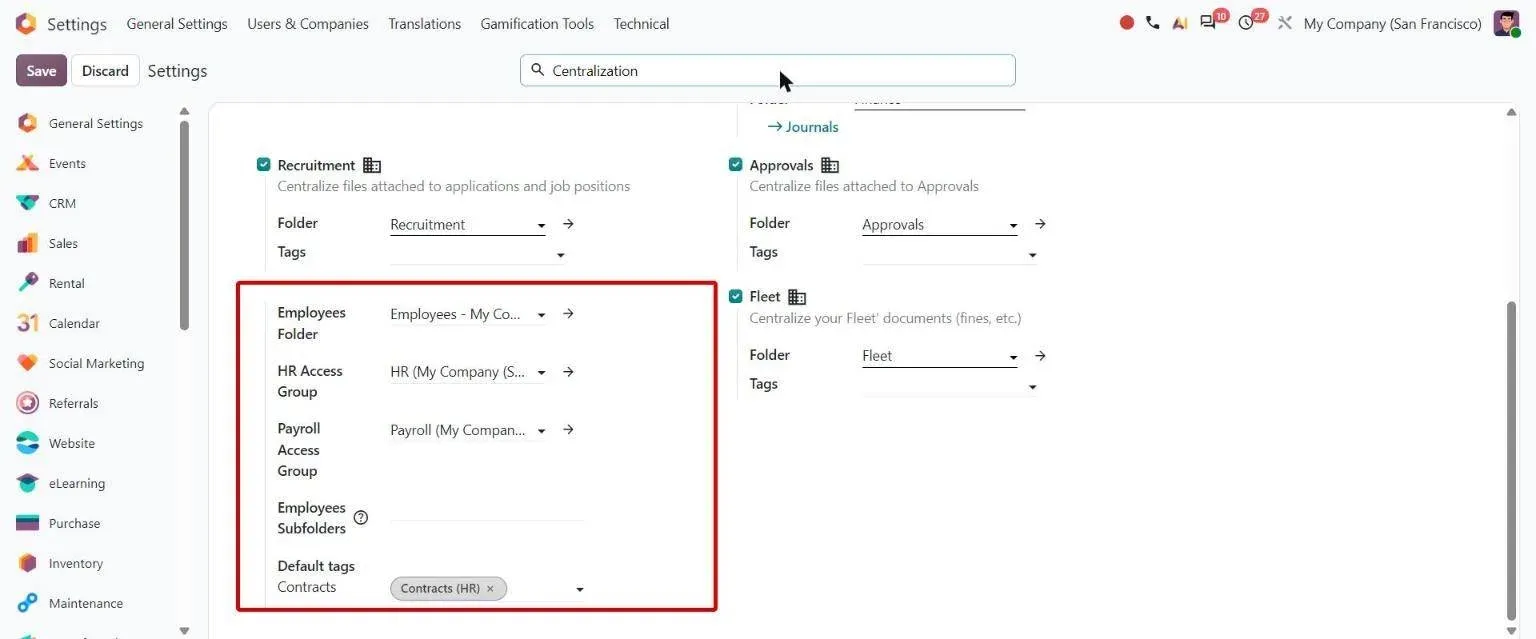Open the Approvals folder external link arrow
This screenshot has height=639, width=1536.
[1040, 224]
